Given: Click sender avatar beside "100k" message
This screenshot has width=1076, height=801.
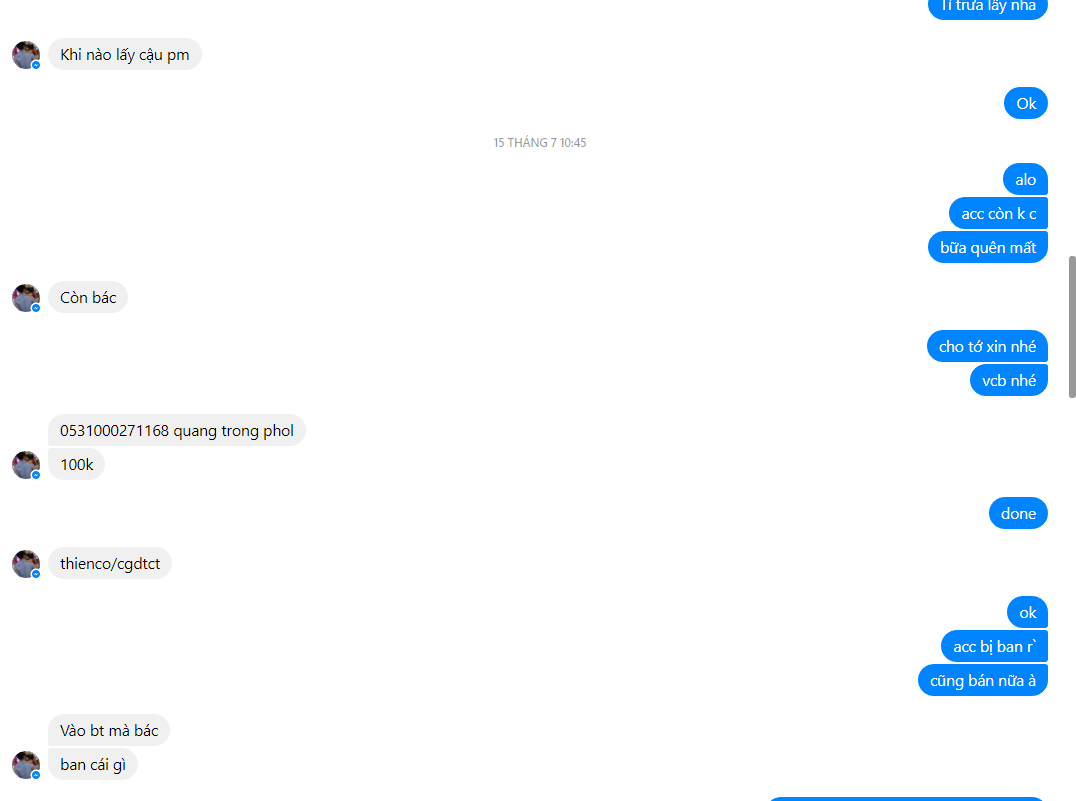Looking at the screenshot, I should click(26, 465).
